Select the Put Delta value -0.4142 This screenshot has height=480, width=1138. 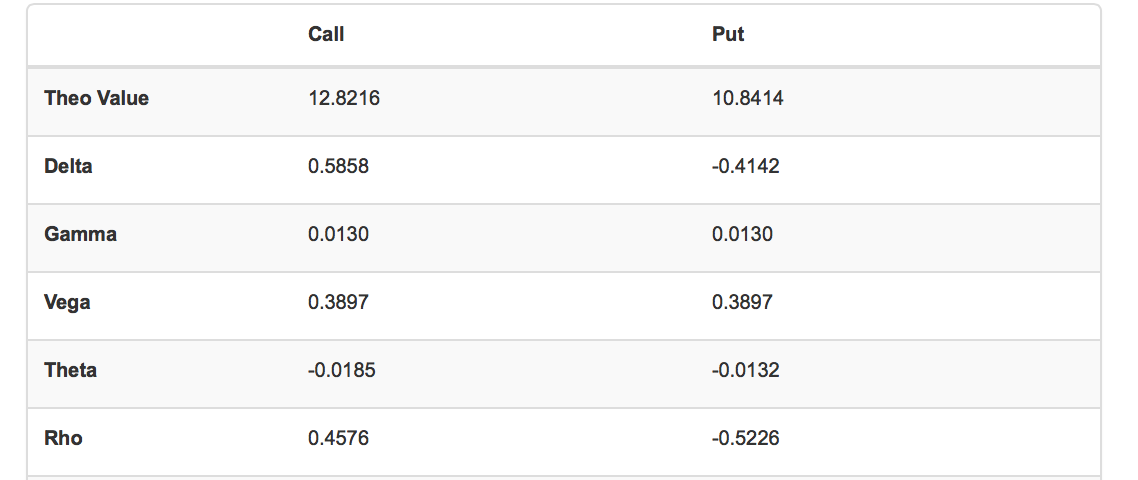[746, 166]
